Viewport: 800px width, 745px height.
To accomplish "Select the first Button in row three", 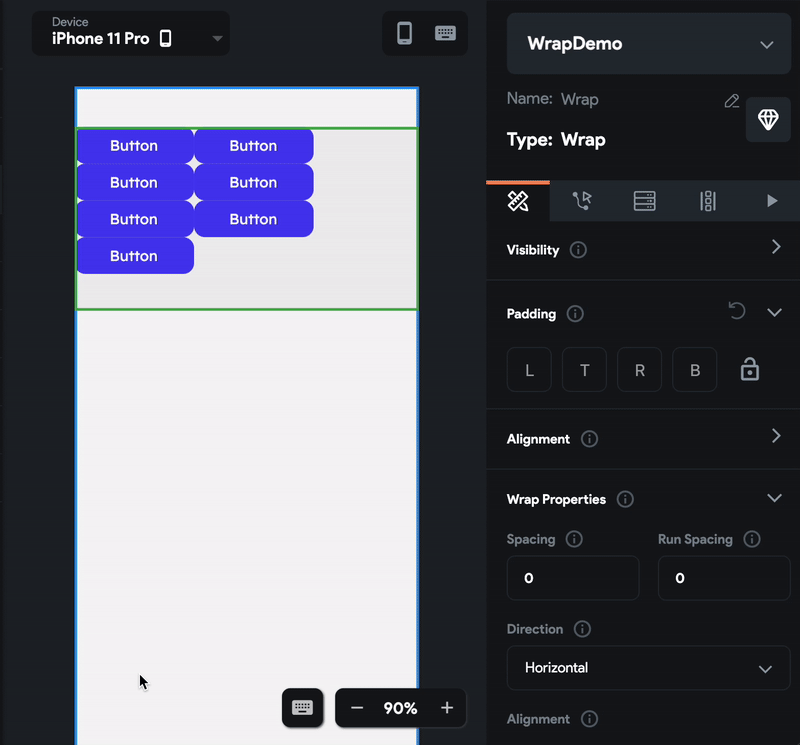I will (x=135, y=219).
